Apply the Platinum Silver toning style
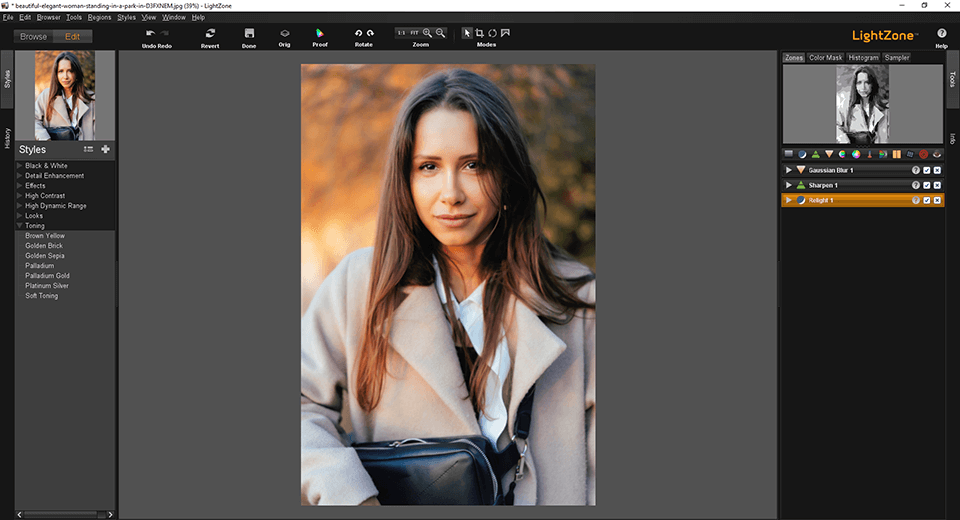Screen dimensions: 960x520 (x=47, y=285)
